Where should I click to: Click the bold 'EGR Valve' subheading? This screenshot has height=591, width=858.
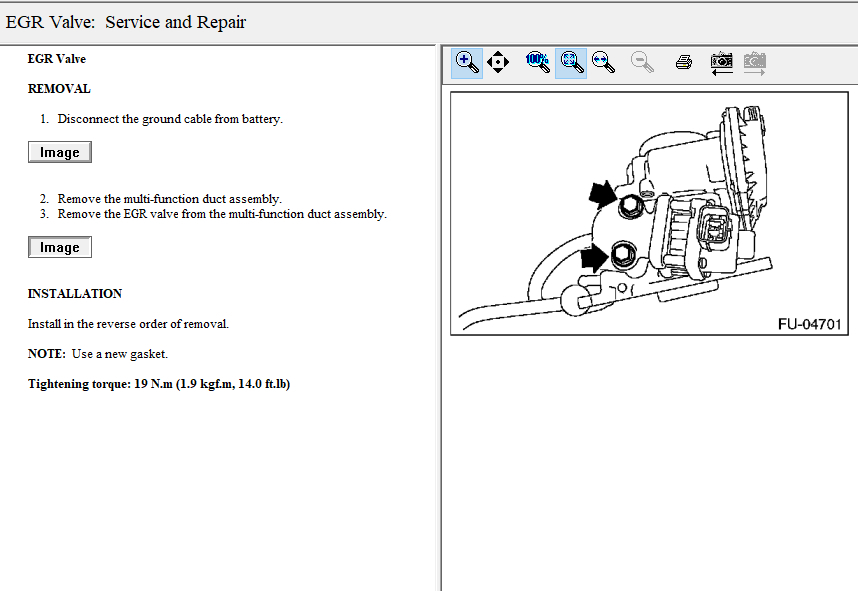point(57,59)
